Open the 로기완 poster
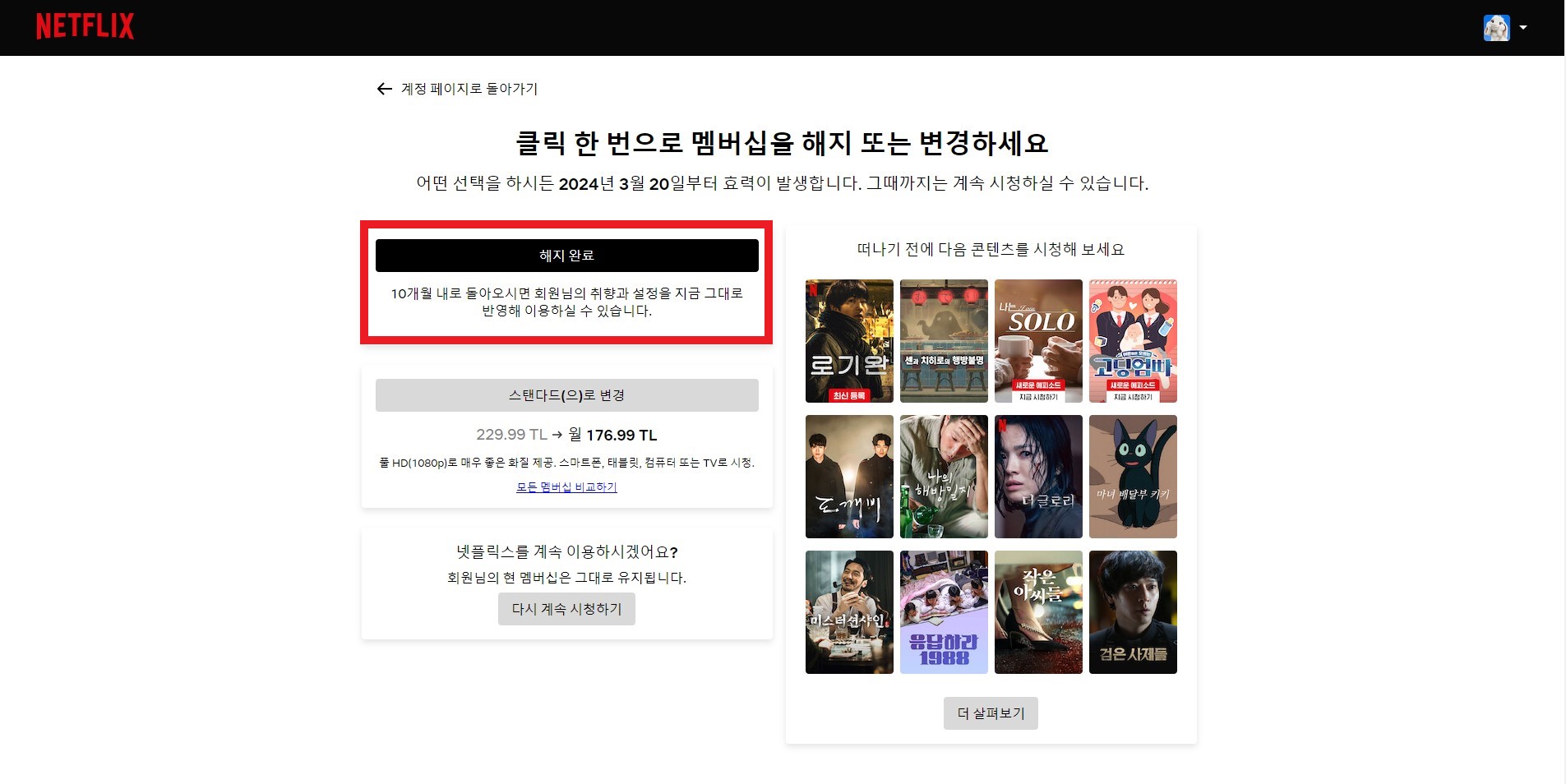1566x784 pixels. tap(849, 340)
